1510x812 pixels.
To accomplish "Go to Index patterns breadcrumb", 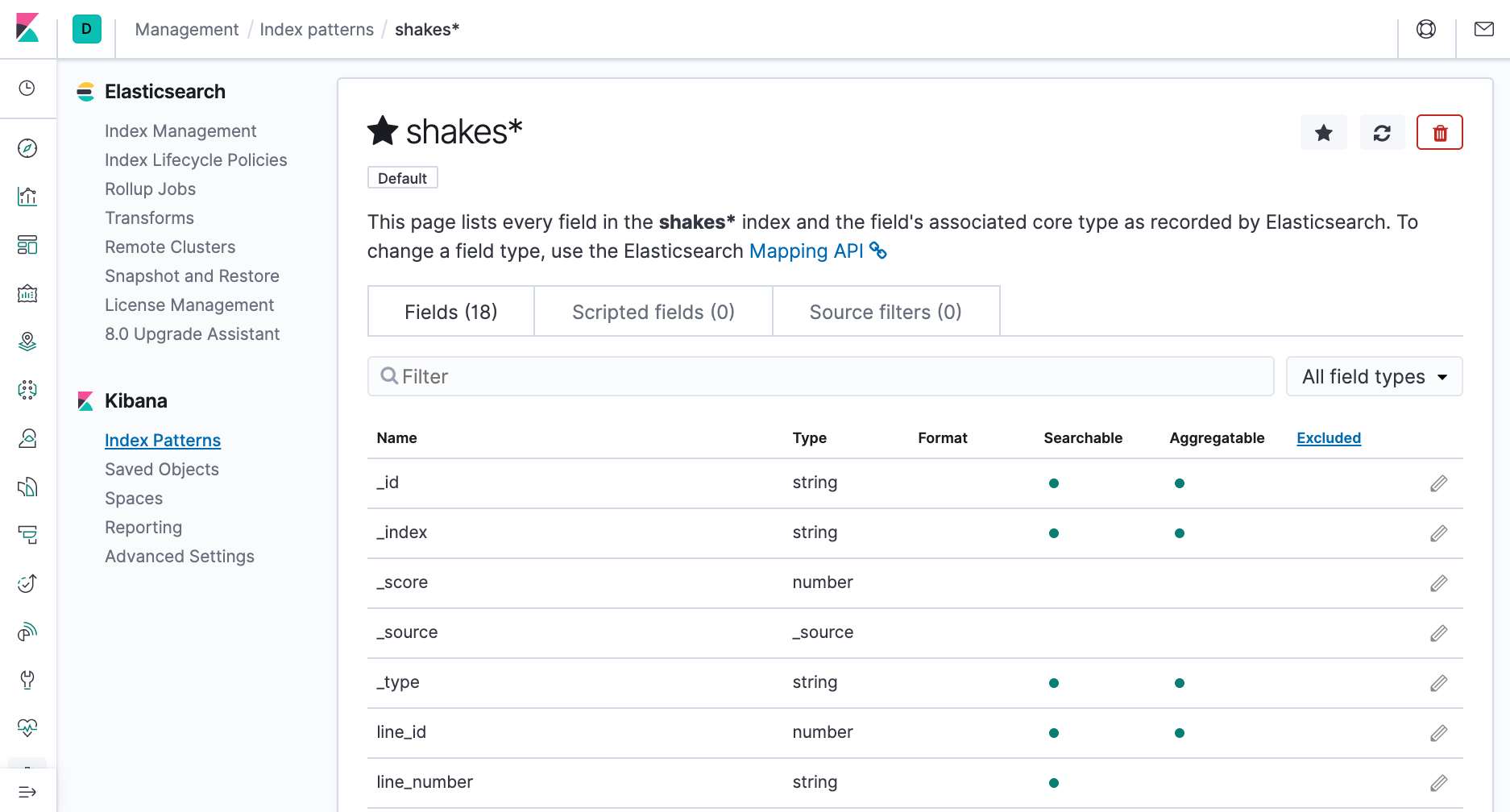I will [x=317, y=30].
